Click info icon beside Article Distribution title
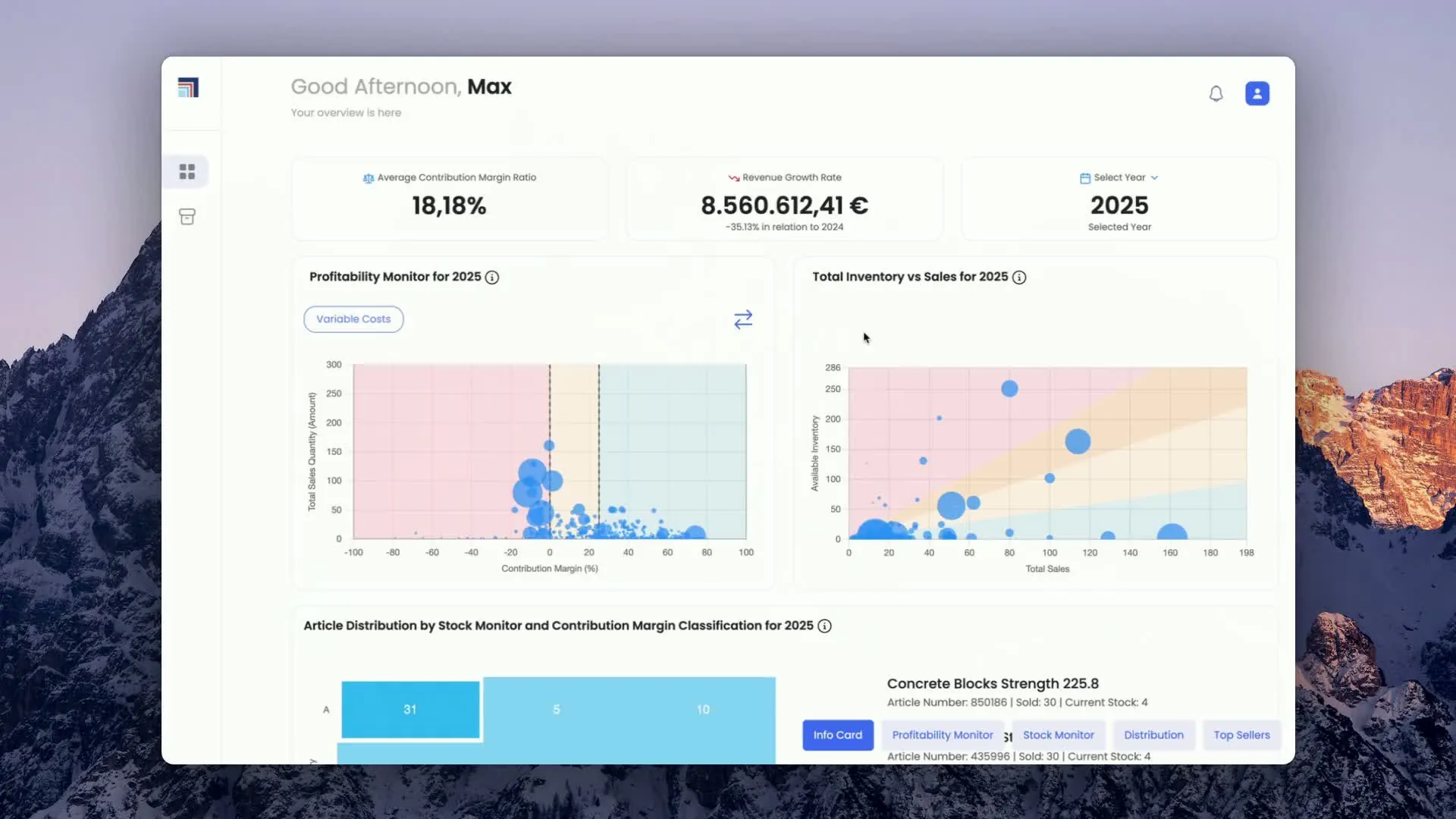This screenshot has width=1456, height=819. [824, 626]
